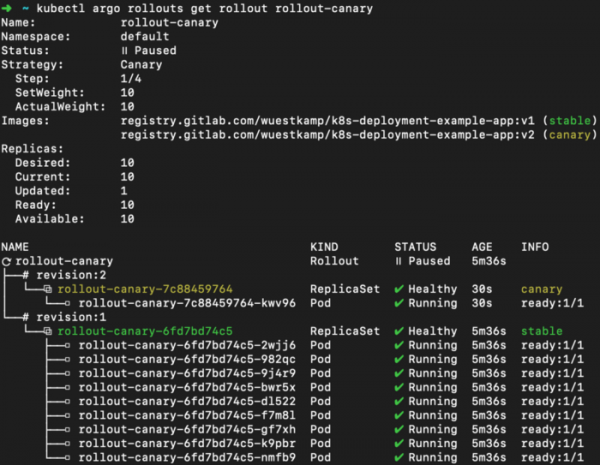Click the ReplicaSet icon beside rollout-canary-6fd7bd74c5
Viewport: 600px width, 465px height.
point(48,330)
